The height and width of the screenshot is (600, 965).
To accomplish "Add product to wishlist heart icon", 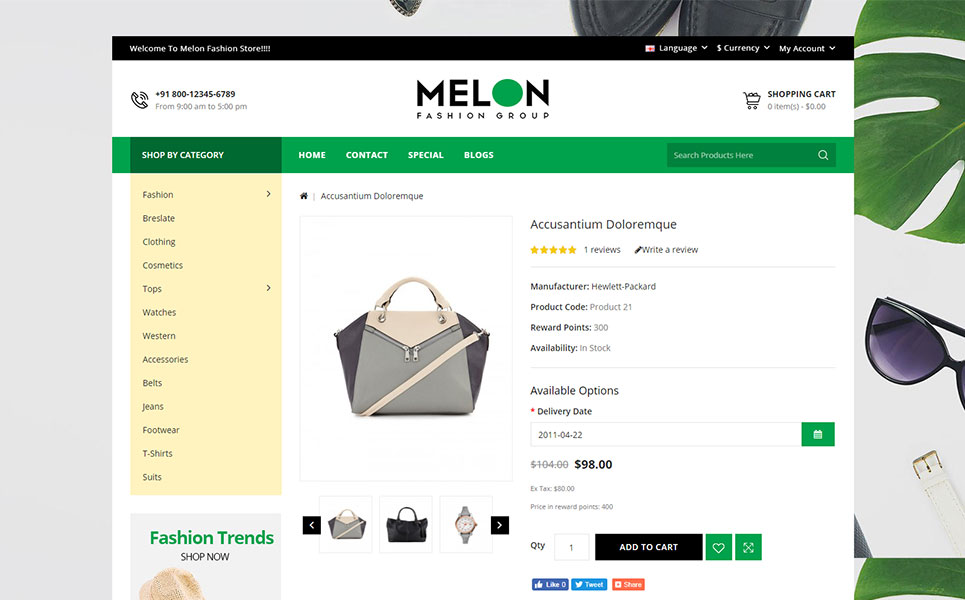I will [718, 547].
